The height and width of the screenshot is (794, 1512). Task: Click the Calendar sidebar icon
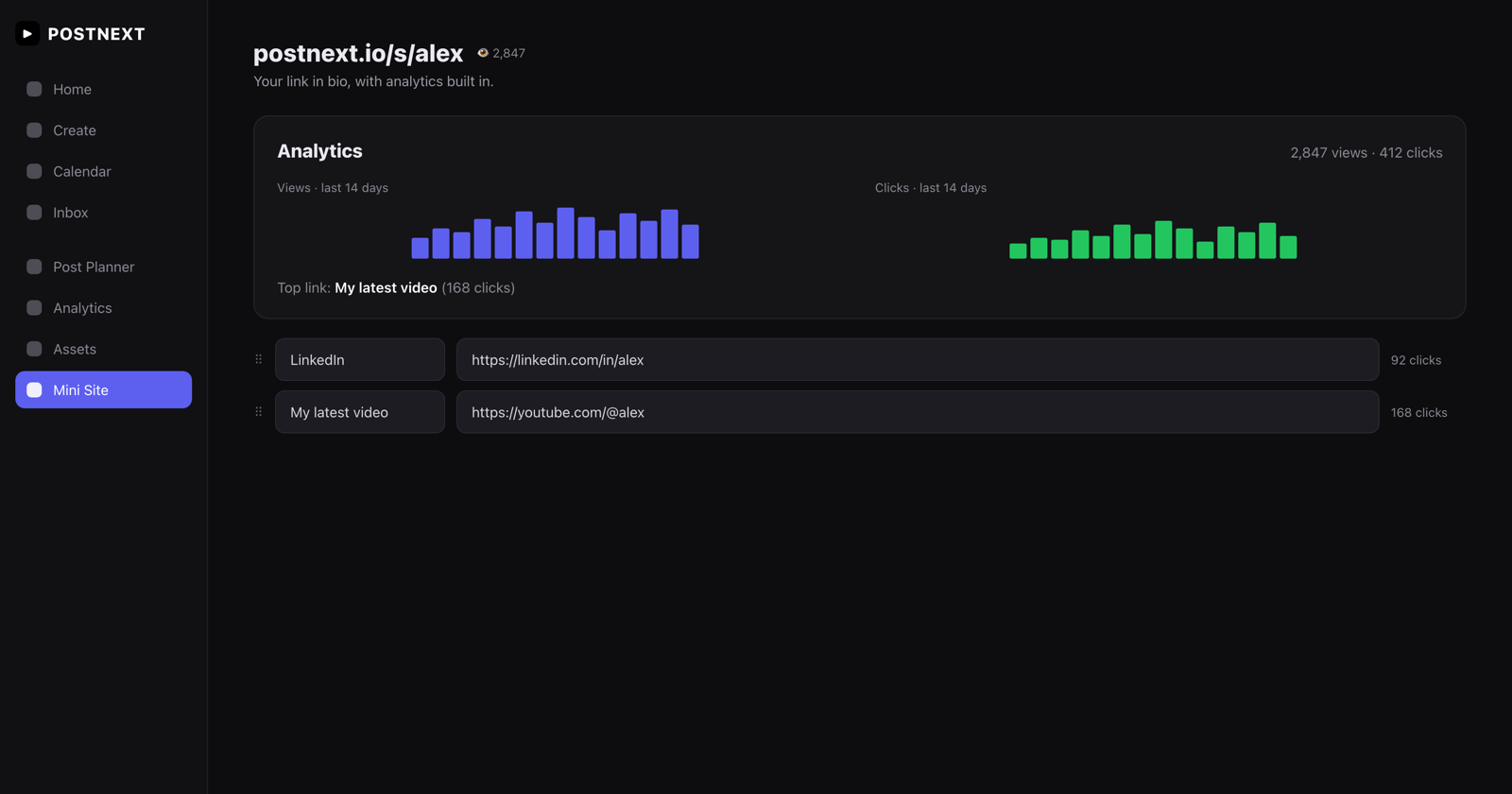(x=34, y=171)
